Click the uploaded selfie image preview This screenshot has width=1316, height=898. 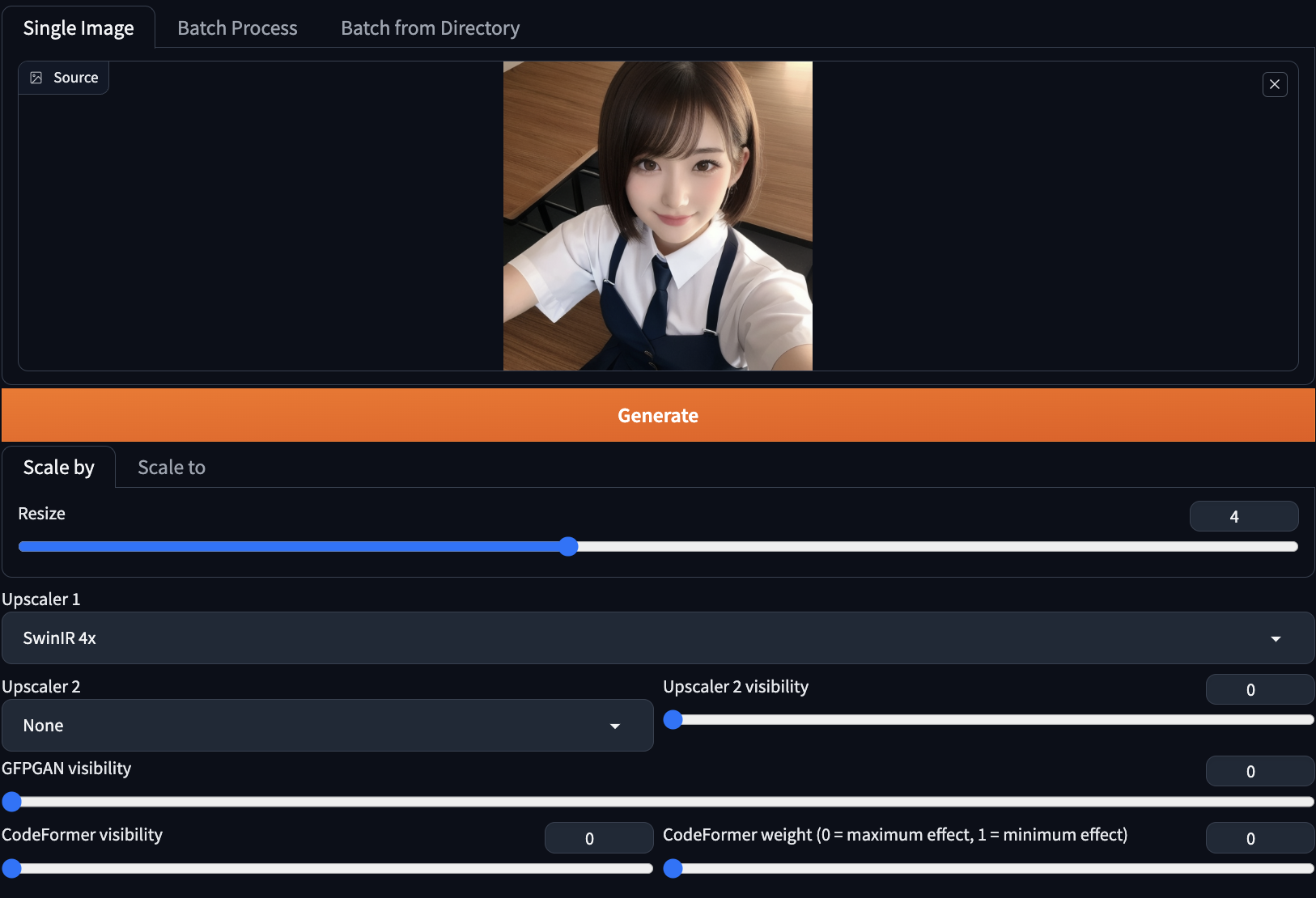tap(657, 214)
